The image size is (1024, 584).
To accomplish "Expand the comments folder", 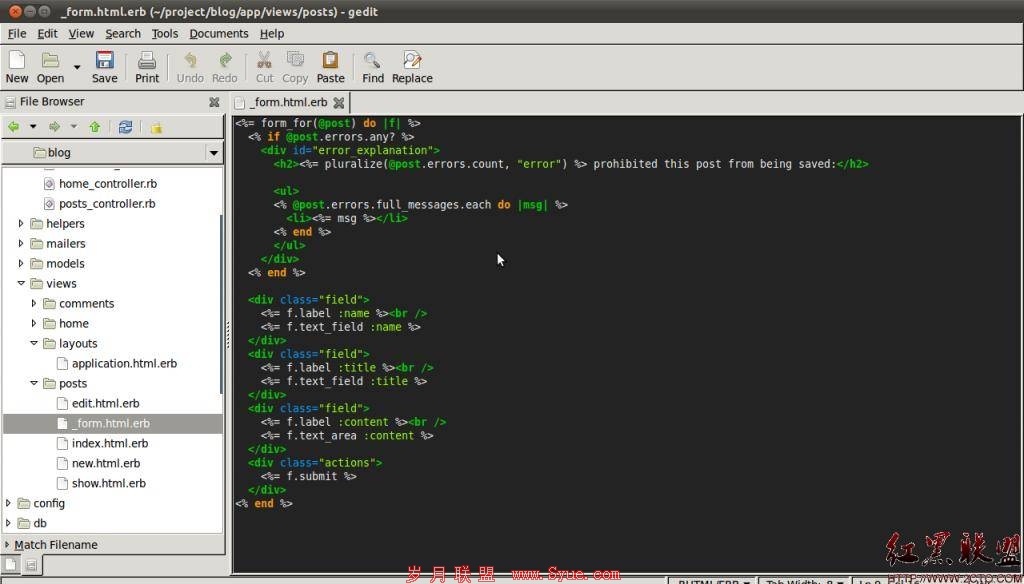I will click(x=34, y=303).
